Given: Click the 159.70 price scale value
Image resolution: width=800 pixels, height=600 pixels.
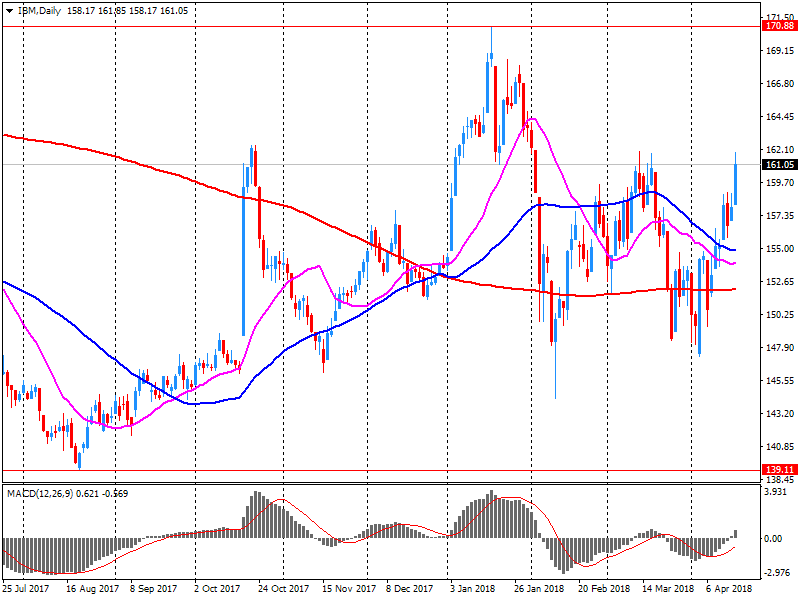Looking at the screenshot, I should click(780, 183).
